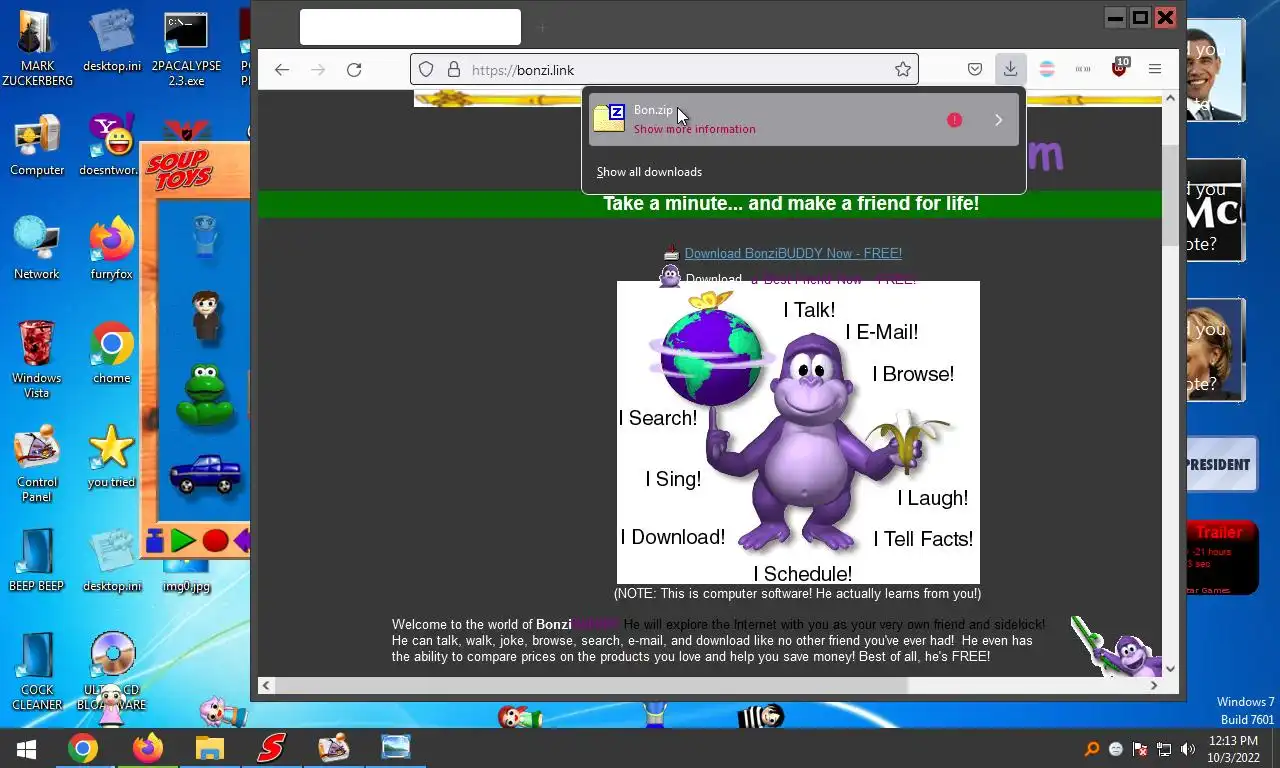Click the tracking protection shield icon

[426, 70]
